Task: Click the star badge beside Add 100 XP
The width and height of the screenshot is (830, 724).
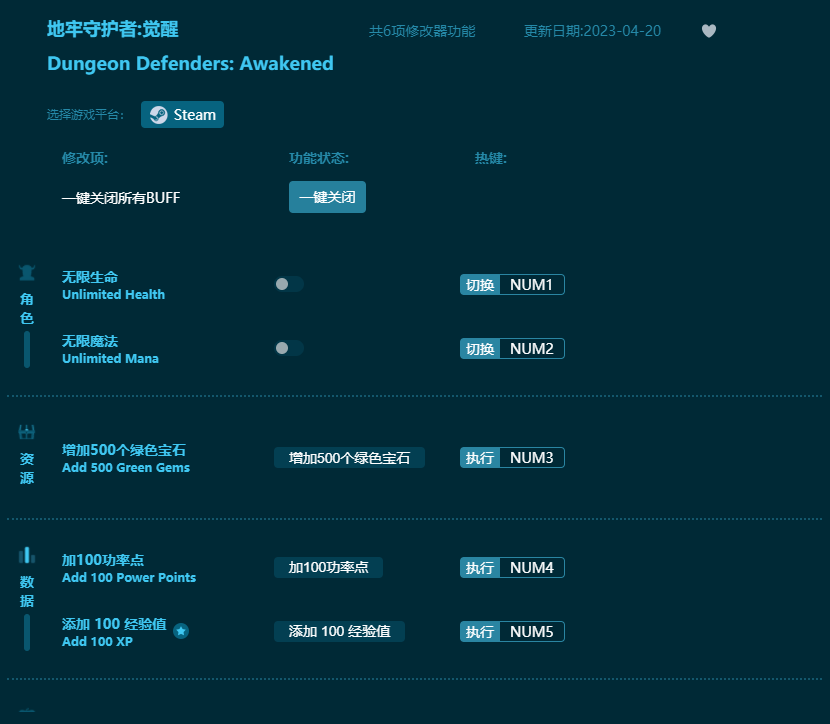Action: pos(181,631)
